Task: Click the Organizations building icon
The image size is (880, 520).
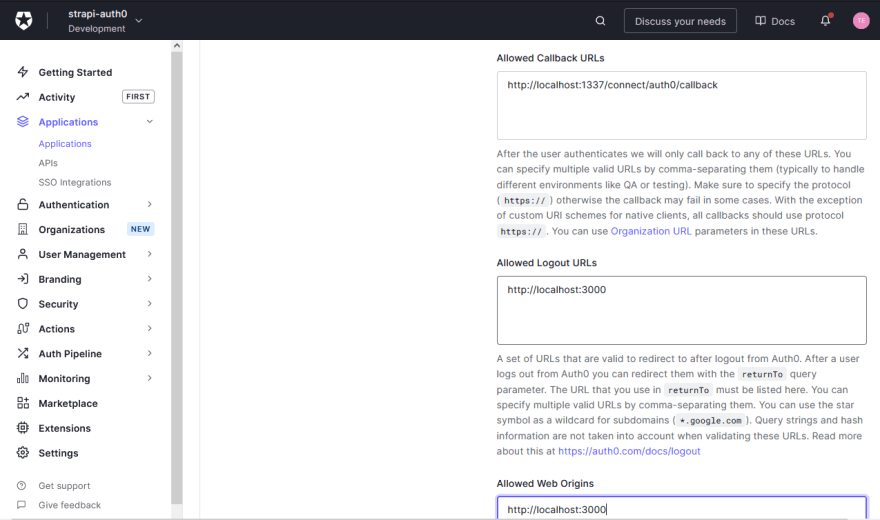Action: coord(22,229)
